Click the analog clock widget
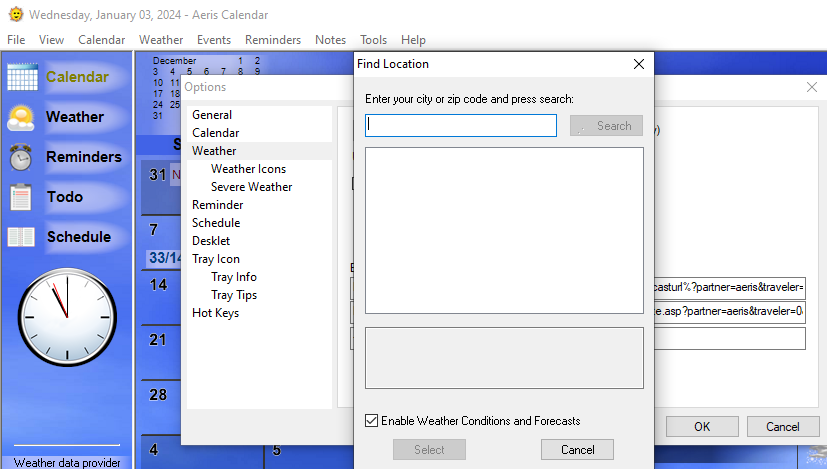The height and width of the screenshot is (469, 827). (67, 317)
